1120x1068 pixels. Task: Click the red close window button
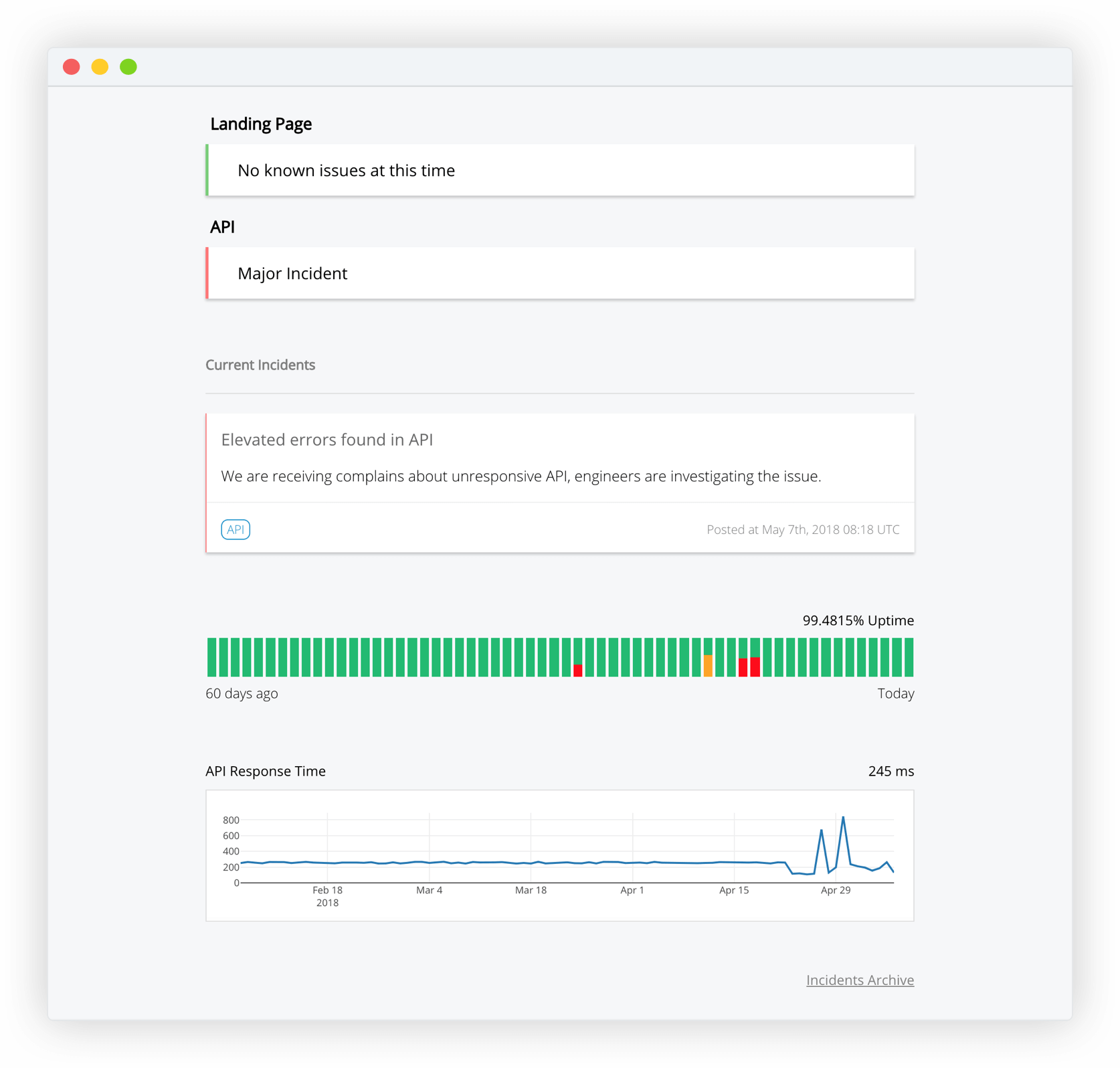(72, 67)
